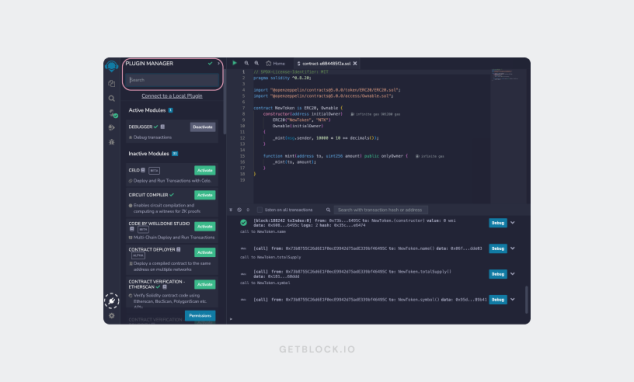Click the 'Inactive Modules' heading
Image resolution: width=634 pixels, height=382 pixels.
149,154
